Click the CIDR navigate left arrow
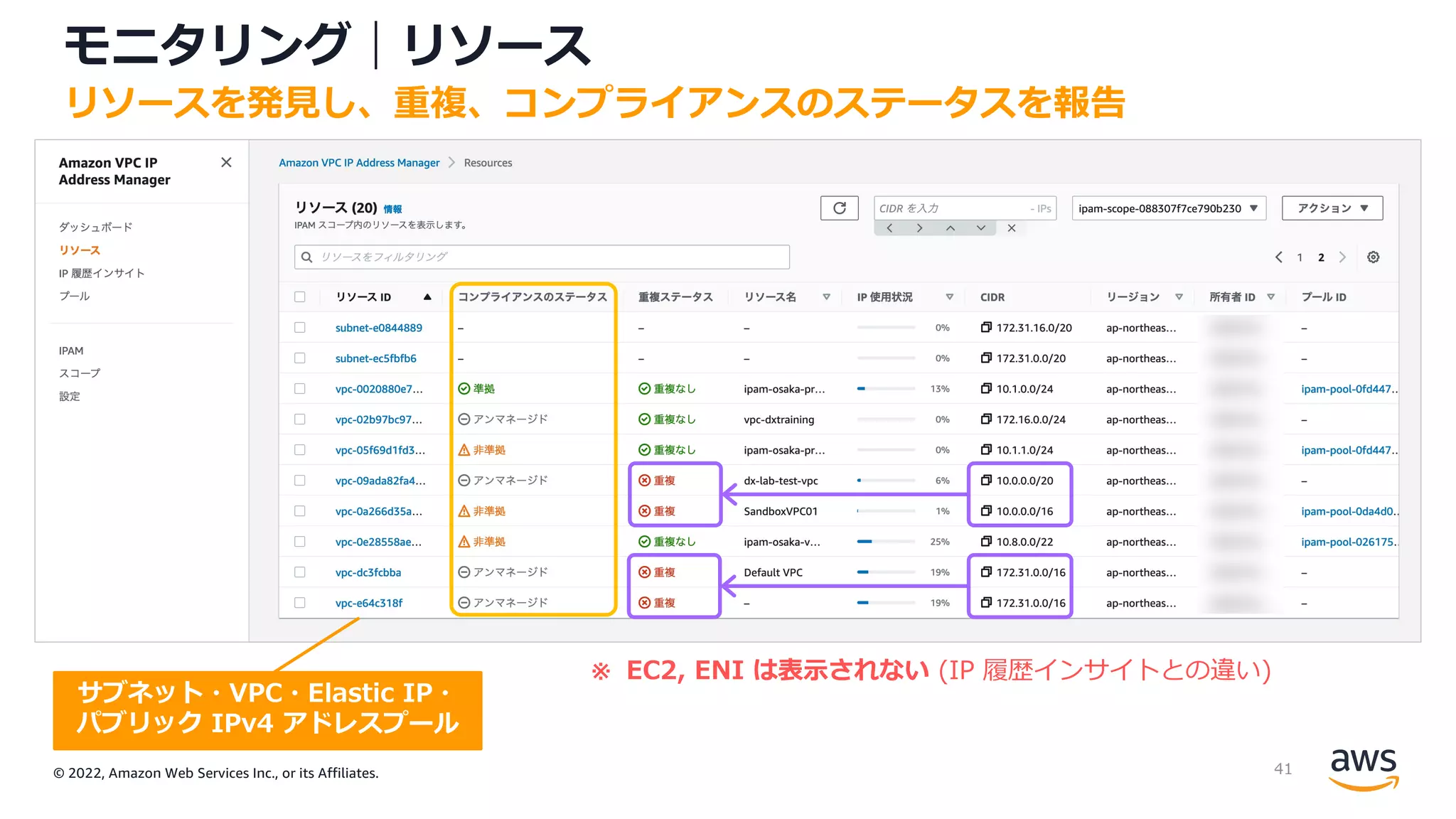The width and height of the screenshot is (1456, 819). 889,228
